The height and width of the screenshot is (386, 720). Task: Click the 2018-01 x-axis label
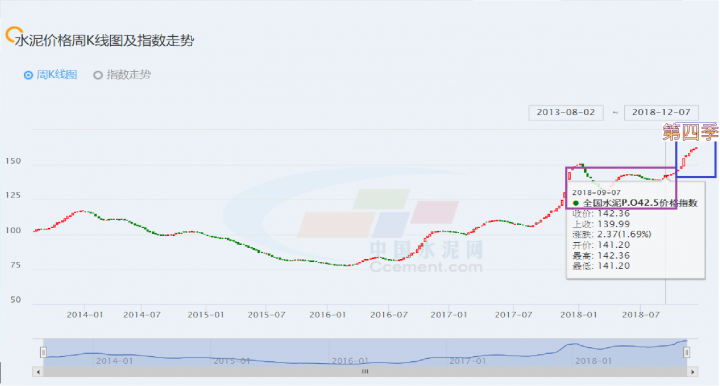click(x=579, y=315)
